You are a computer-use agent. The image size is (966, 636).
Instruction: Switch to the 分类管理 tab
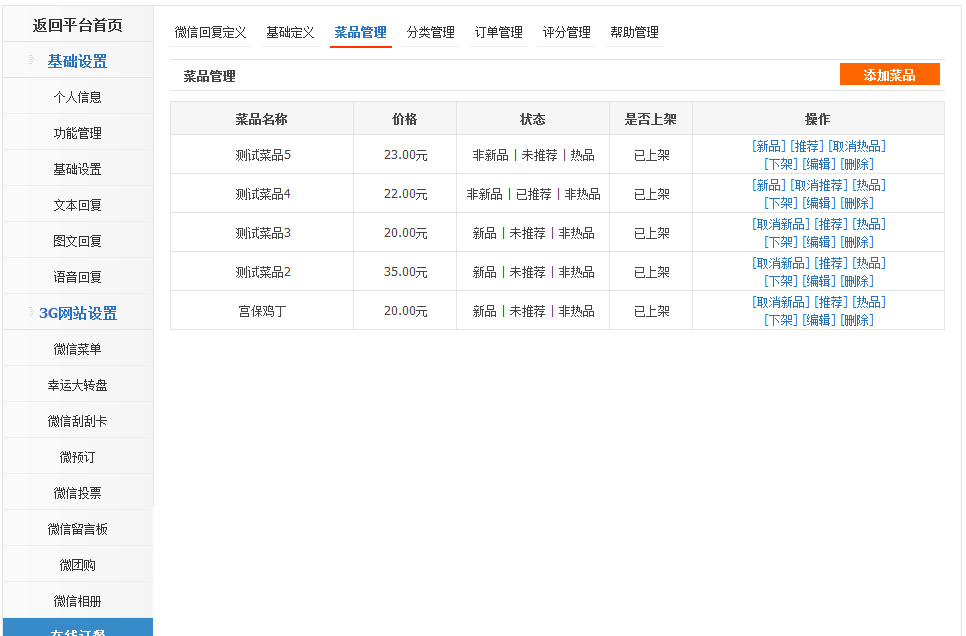click(x=430, y=32)
